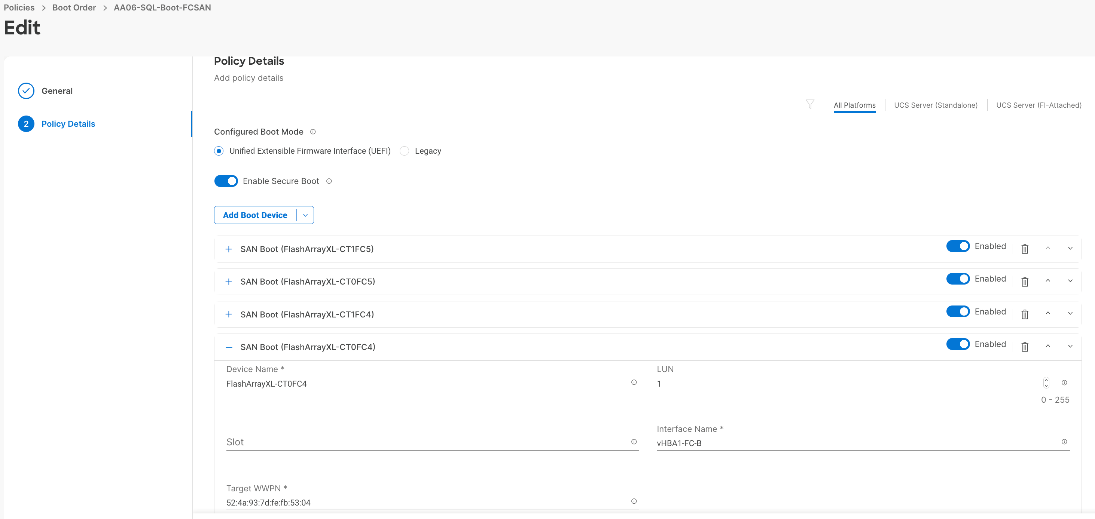
Task: Click info icon in Interface Name field
Action: point(1064,441)
